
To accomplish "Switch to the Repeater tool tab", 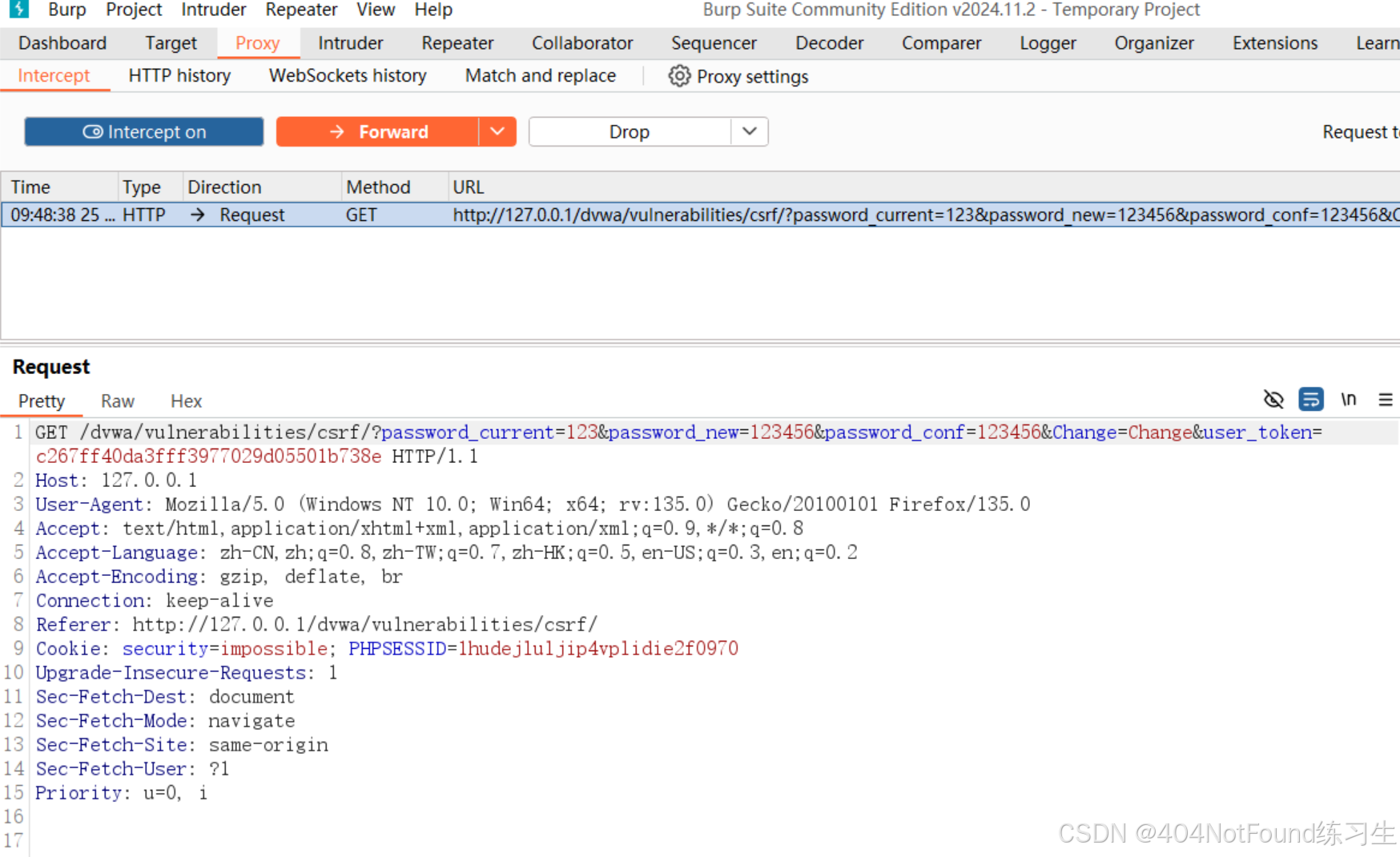I will coord(458,43).
